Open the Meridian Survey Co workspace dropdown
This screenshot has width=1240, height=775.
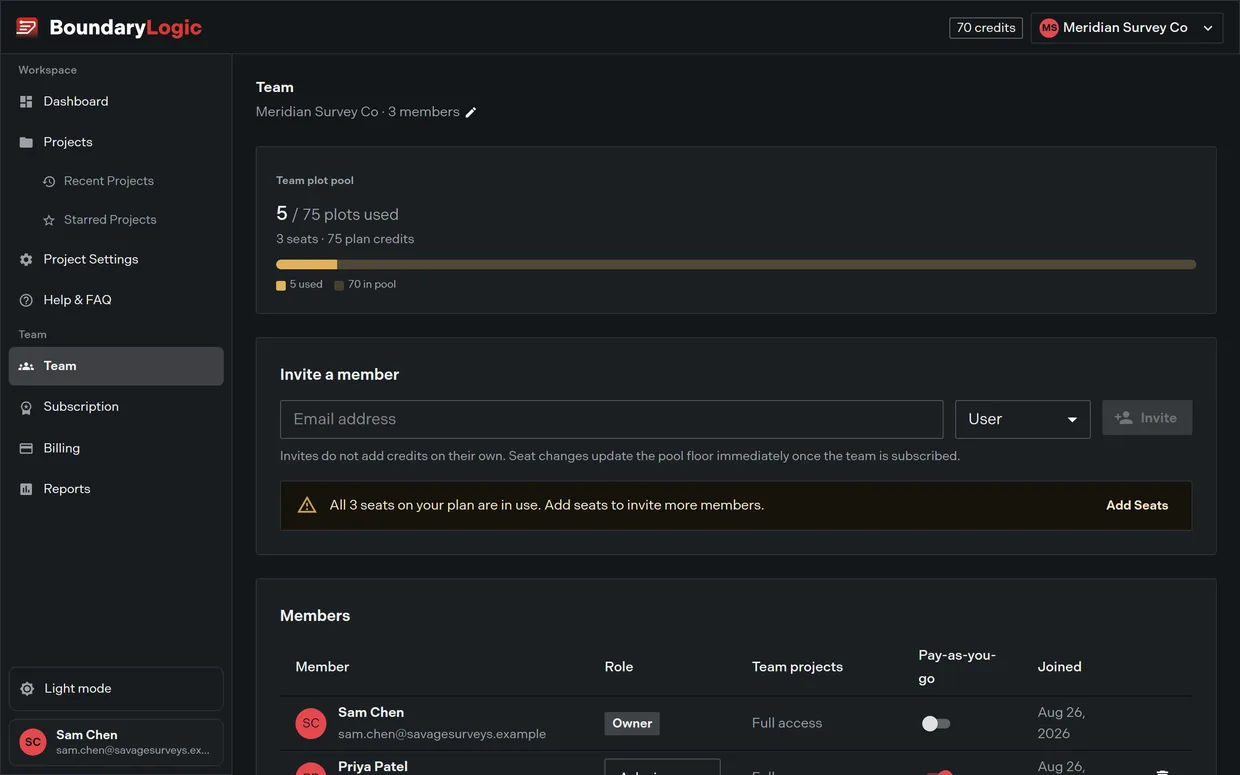click(x=1127, y=28)
